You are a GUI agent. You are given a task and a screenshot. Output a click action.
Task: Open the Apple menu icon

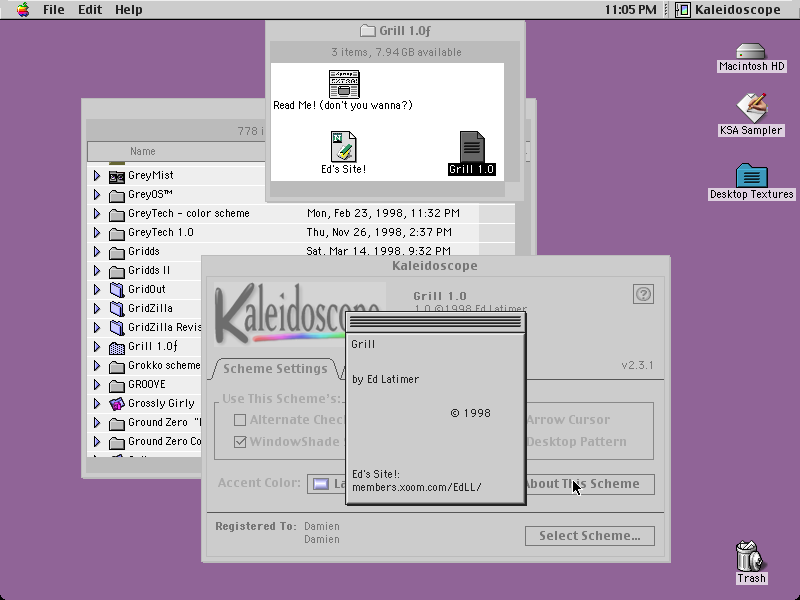[x=22, y=9]
